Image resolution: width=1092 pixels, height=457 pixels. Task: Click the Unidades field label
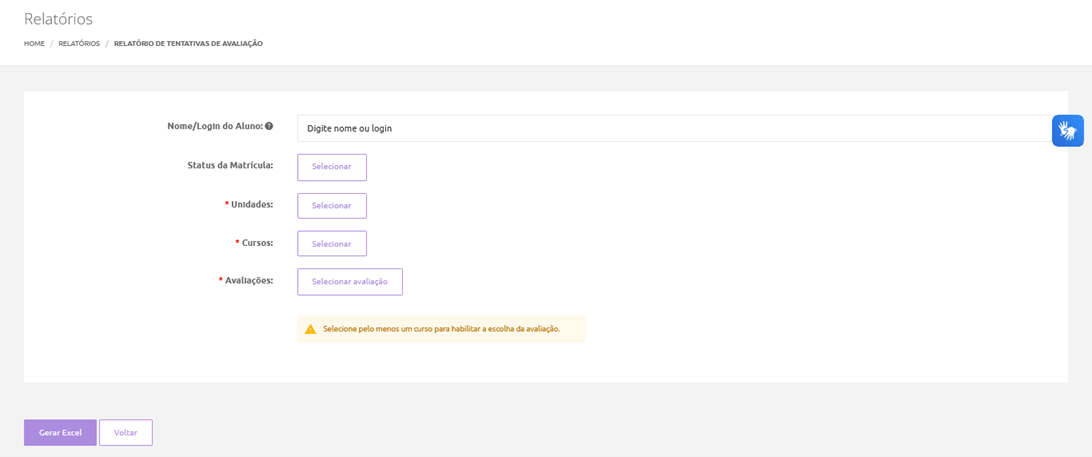(251, 205)
